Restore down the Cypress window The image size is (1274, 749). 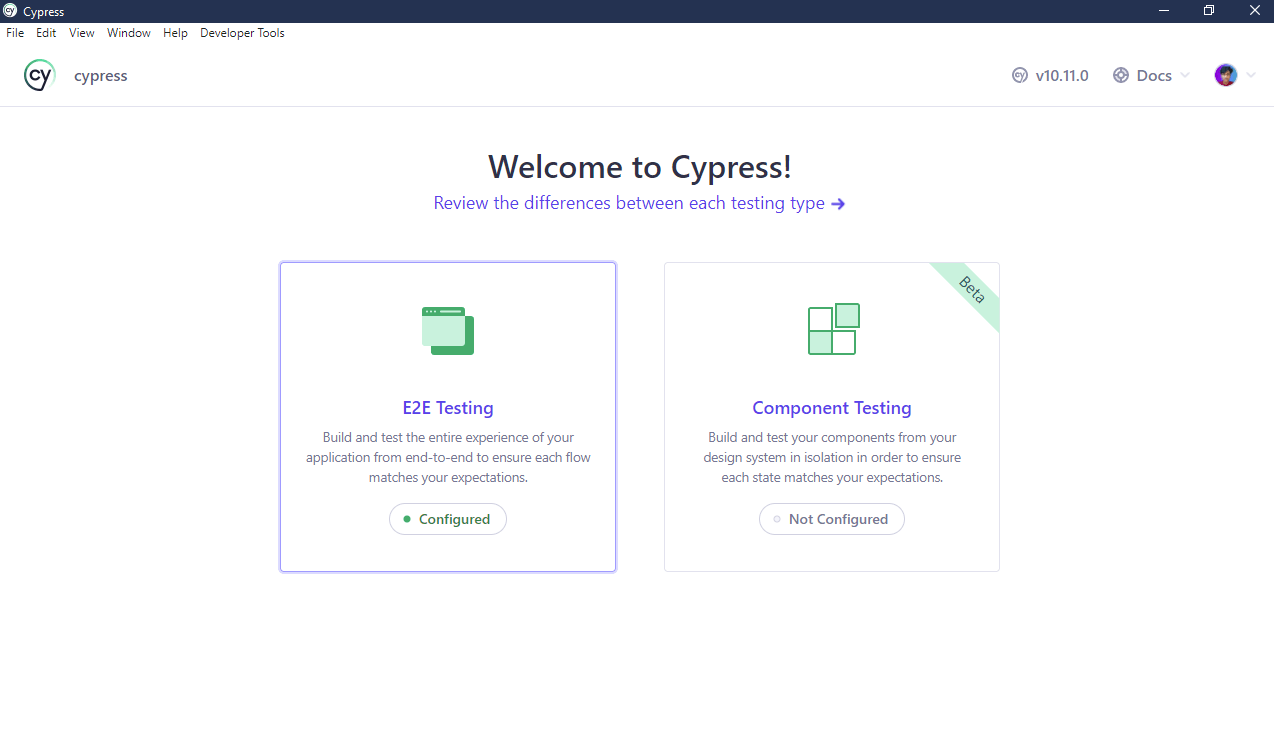point(1209,11)
